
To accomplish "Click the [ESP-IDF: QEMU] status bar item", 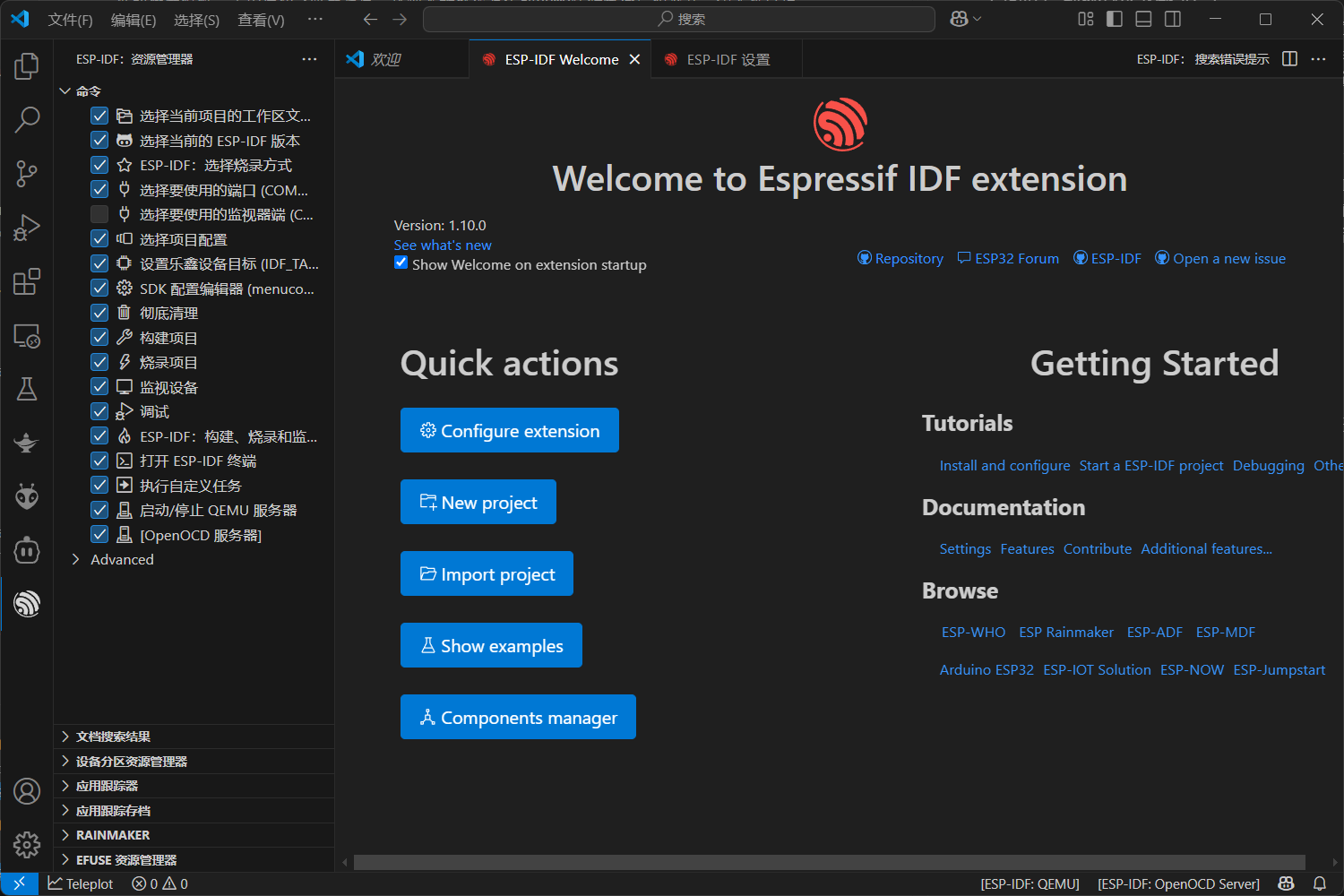I will 1030,883.
